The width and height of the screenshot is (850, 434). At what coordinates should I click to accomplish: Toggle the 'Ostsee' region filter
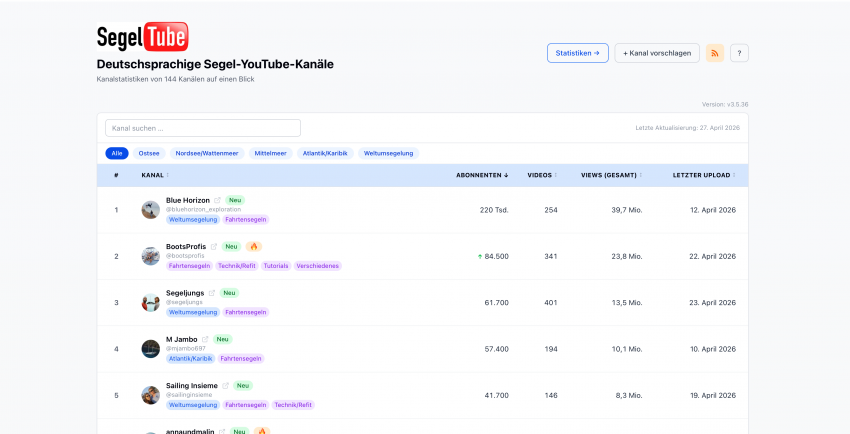point(149,153)
